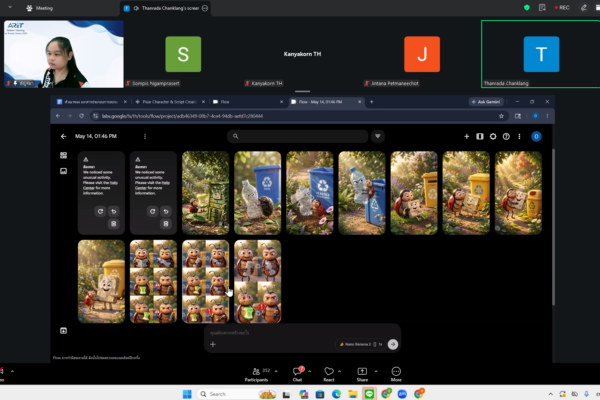Screen dimensions: 600x400
Task: Open the ladybug beside blue bin with flowers image
Action: (310, 193)
